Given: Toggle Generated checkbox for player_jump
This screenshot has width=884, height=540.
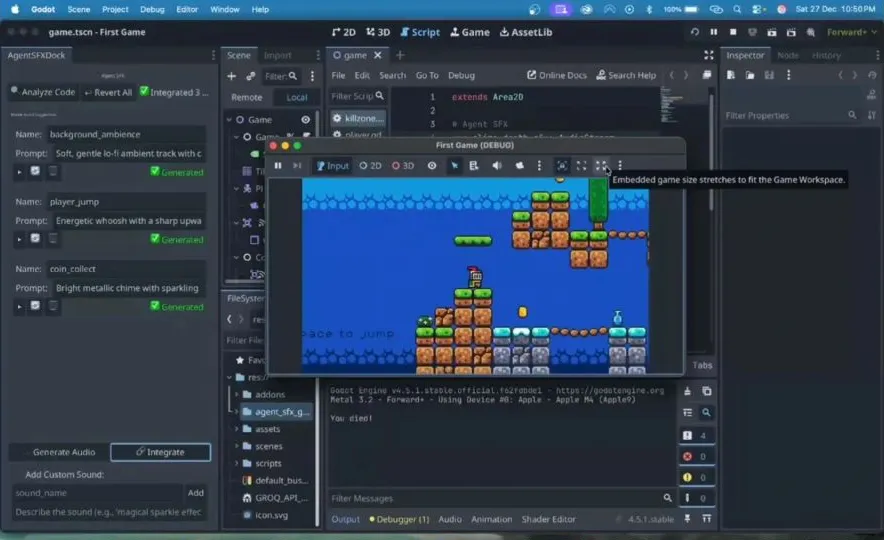Looking at the screenshot, I should point(154,238).
